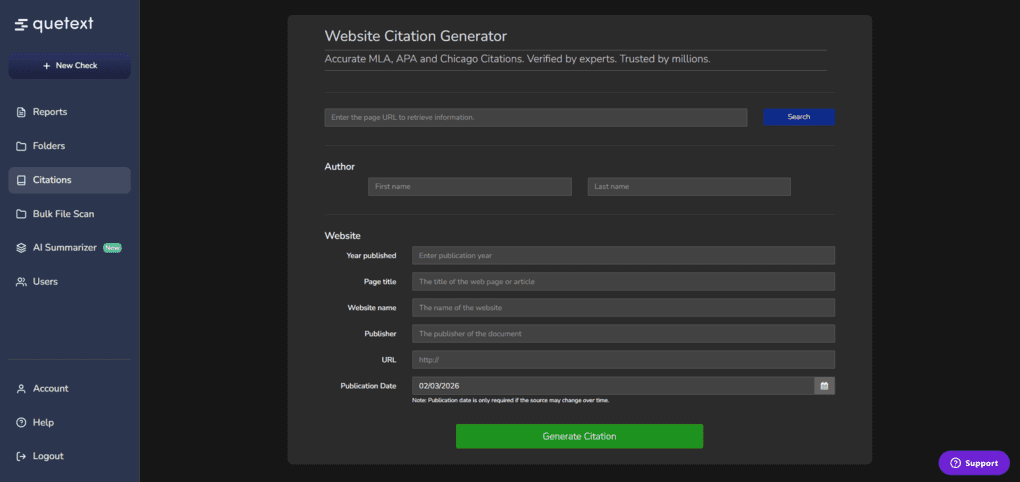Click the plus icon in New Check
The width and height of the screenshot is (1020, 482).
coord(46,66)
